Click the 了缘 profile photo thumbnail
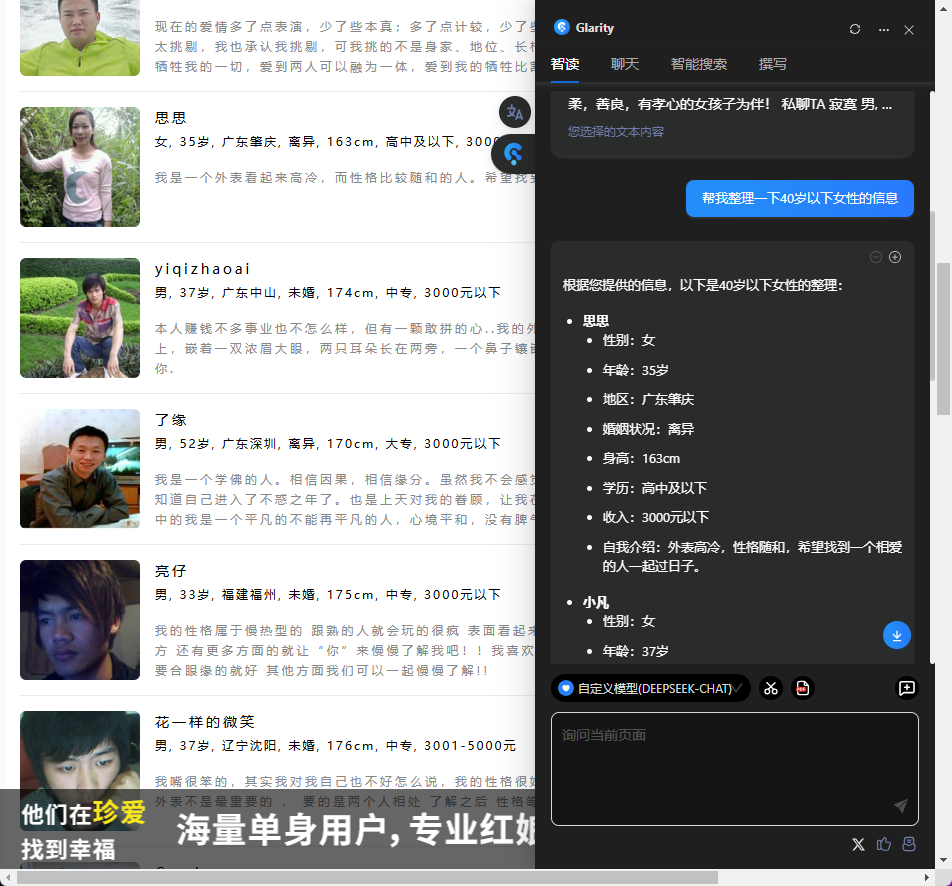952x886 pixels. coord(80,468)
